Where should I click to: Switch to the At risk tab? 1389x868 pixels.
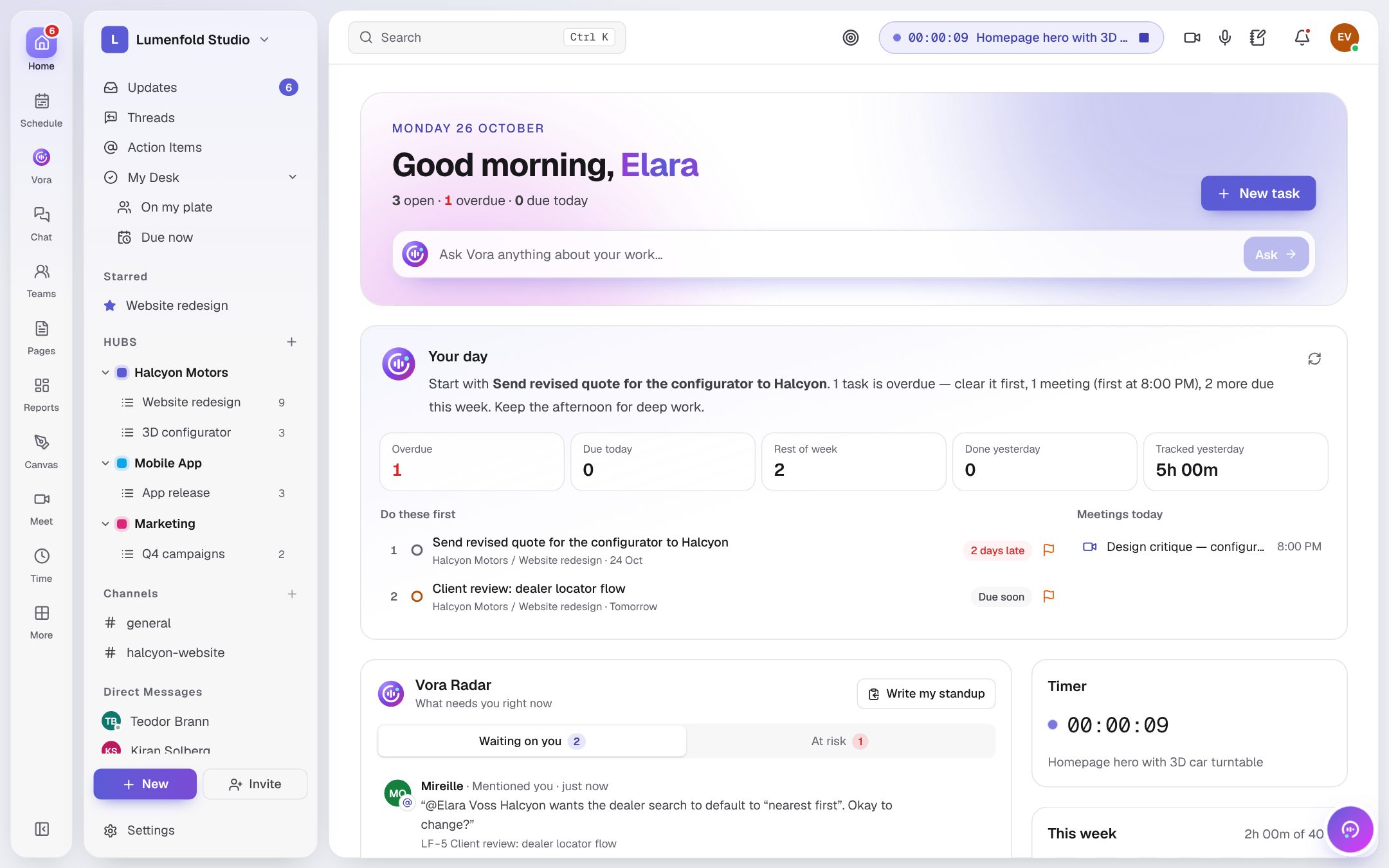840,741
